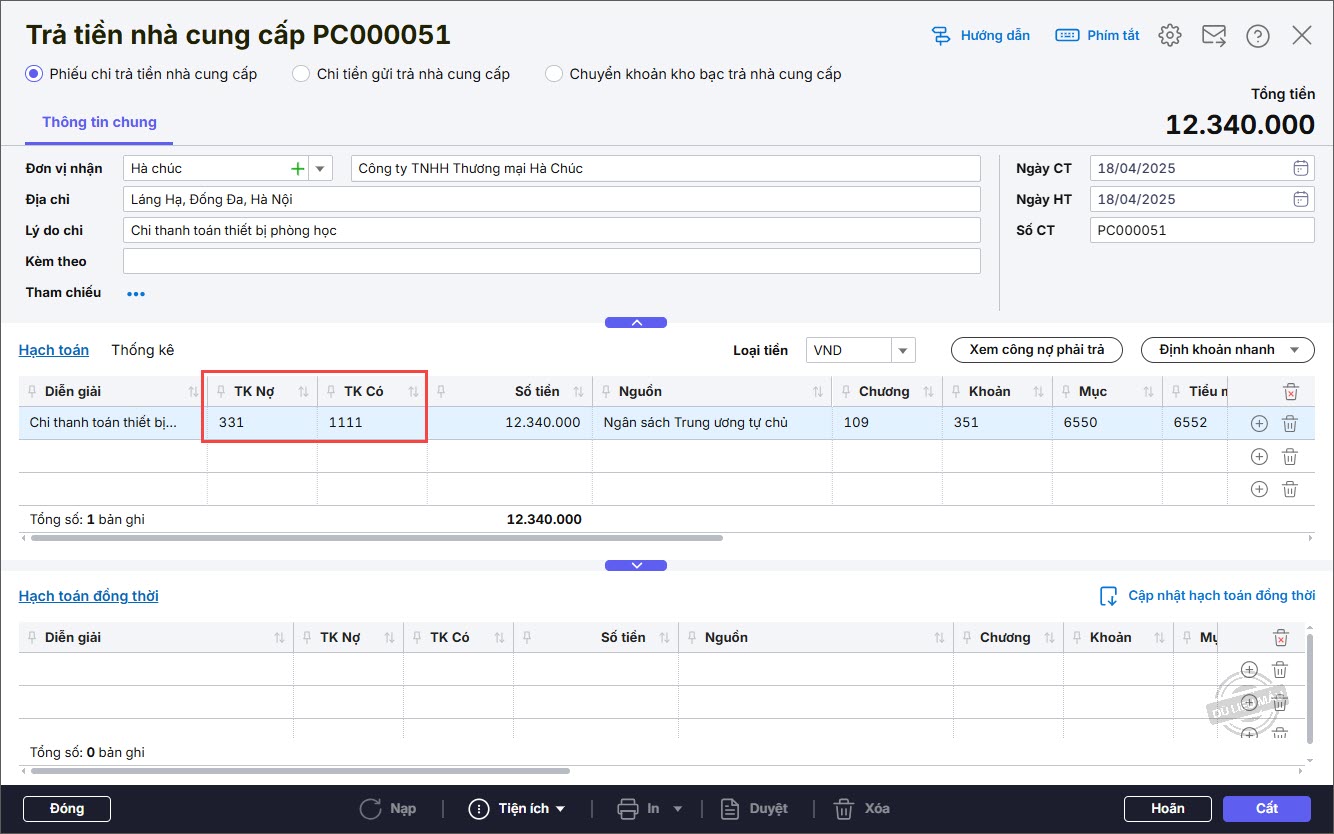Image resolution: width=1334 pixels, height=834 pixels.
Task: Click the horizontal scrollbar under Hạch toán đồng thời
Action: 300,771
